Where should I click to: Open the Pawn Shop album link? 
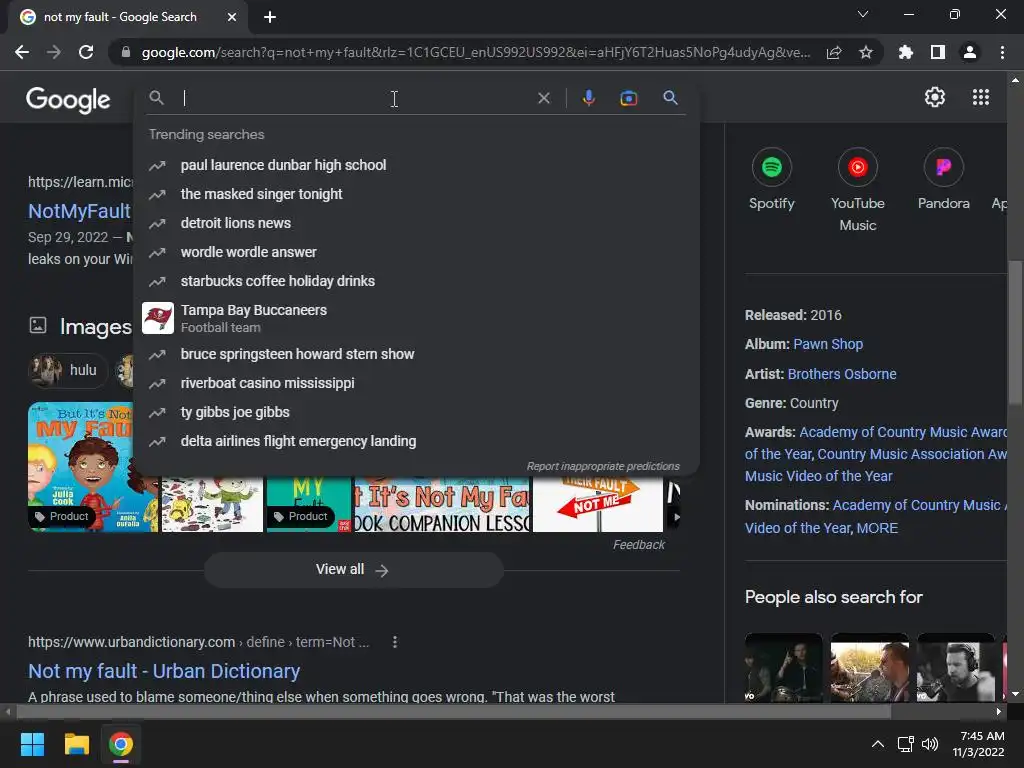828,344
